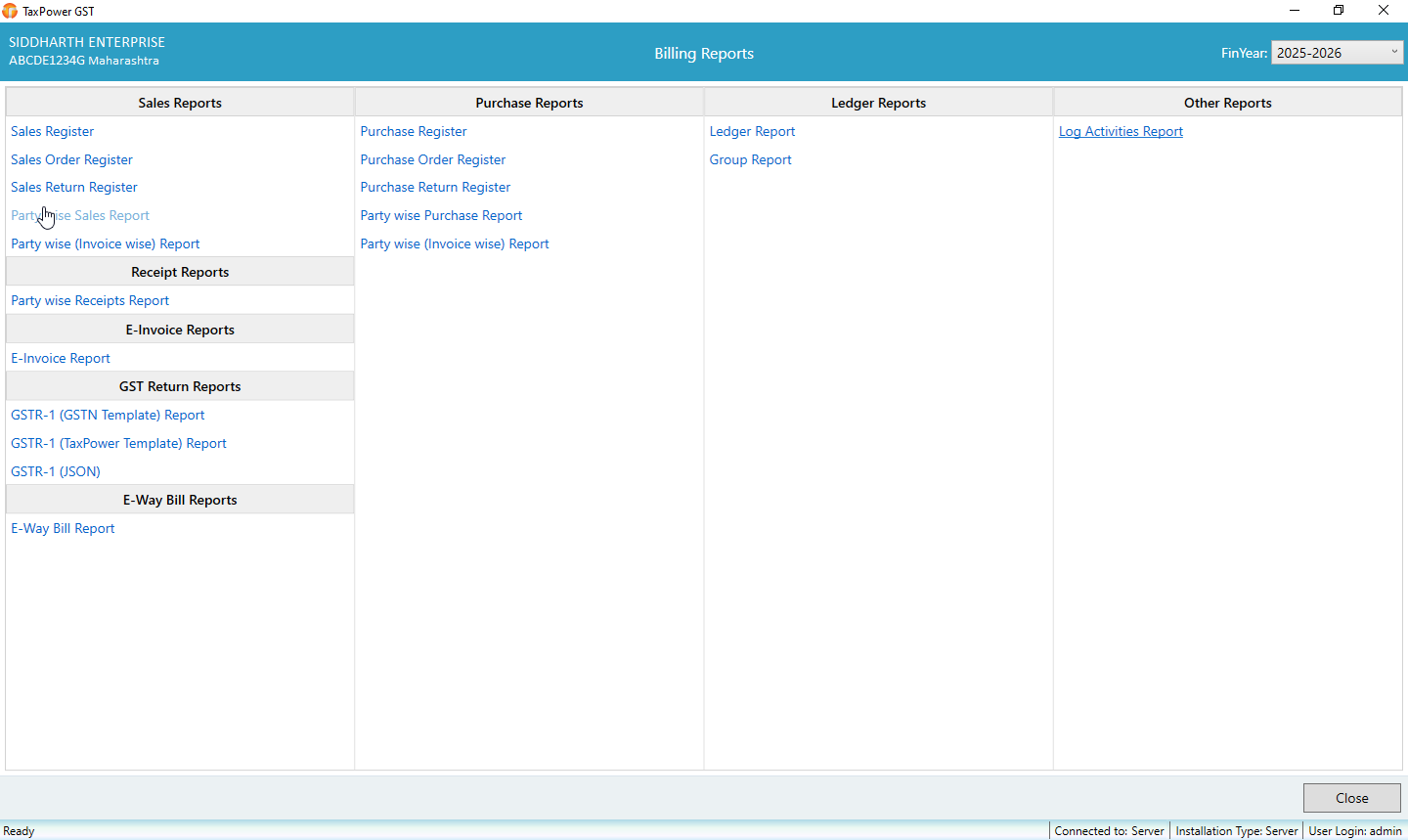Click the TaxPower GST app icon in title bar
This screenshot has width=1408, height=840.
click(x=10, y=11)
